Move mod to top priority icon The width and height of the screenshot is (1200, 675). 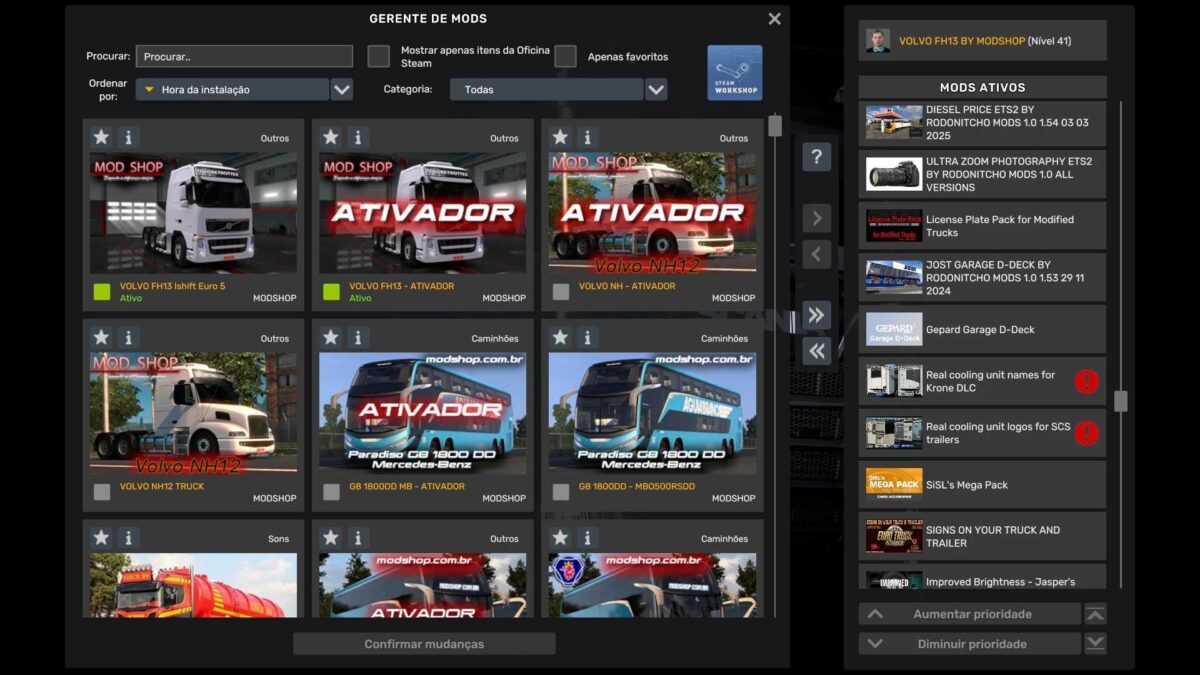click(x=1095, y=614)
